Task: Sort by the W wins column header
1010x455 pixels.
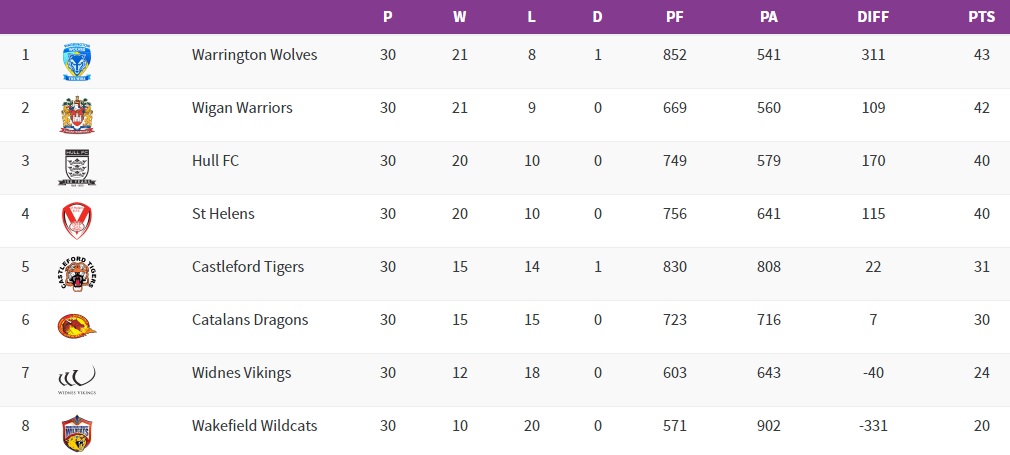Action: point(460,17)
